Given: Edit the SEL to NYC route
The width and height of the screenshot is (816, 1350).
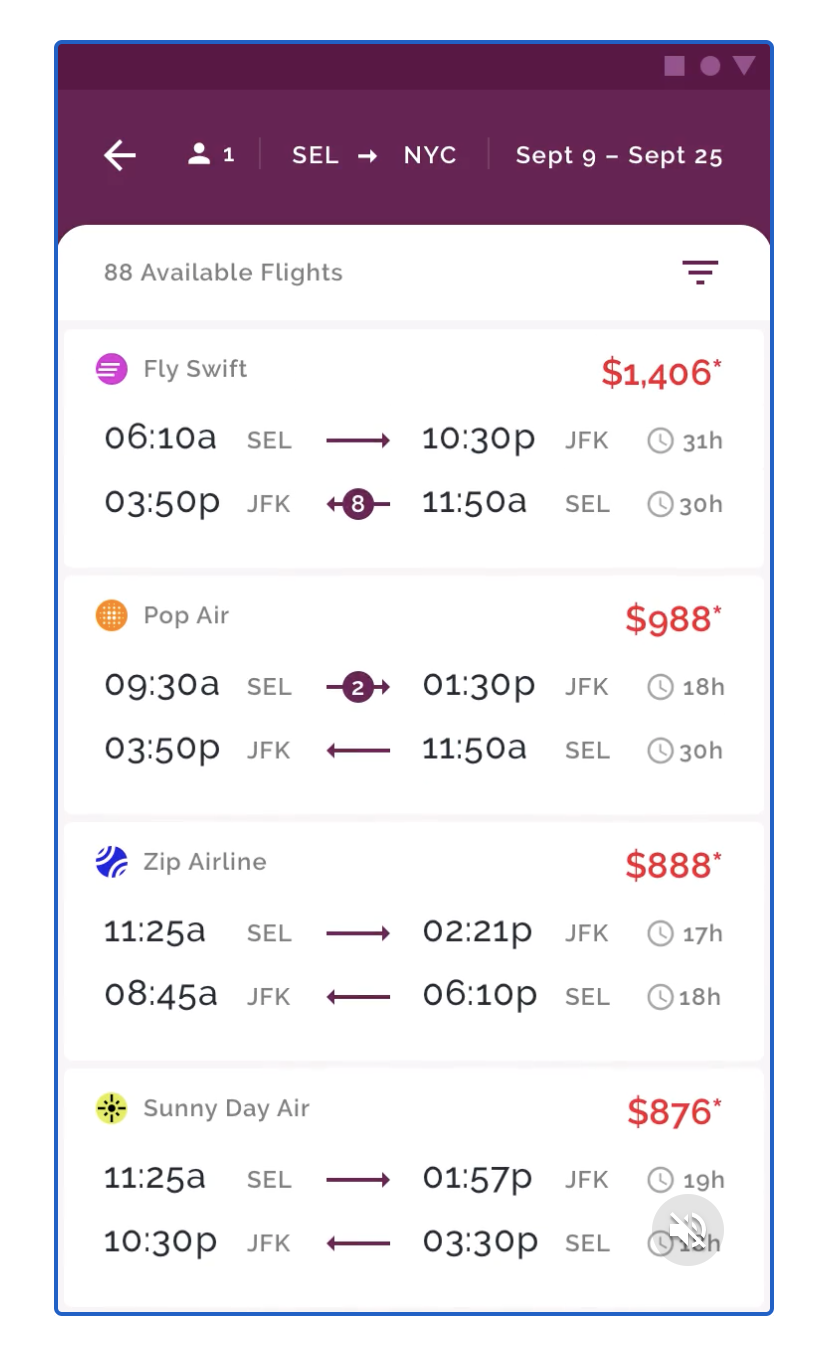Looking at the screenshot, I should click(374, 155).
